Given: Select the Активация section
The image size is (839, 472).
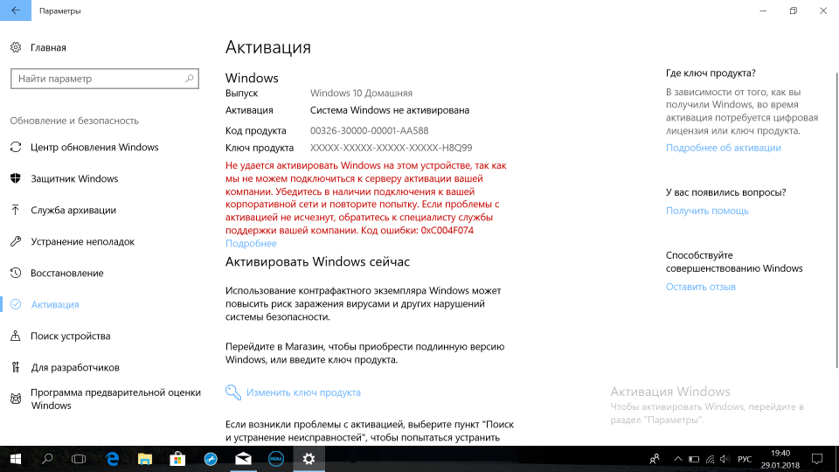Looking at the screenshot, I should (x=55, y=304).
